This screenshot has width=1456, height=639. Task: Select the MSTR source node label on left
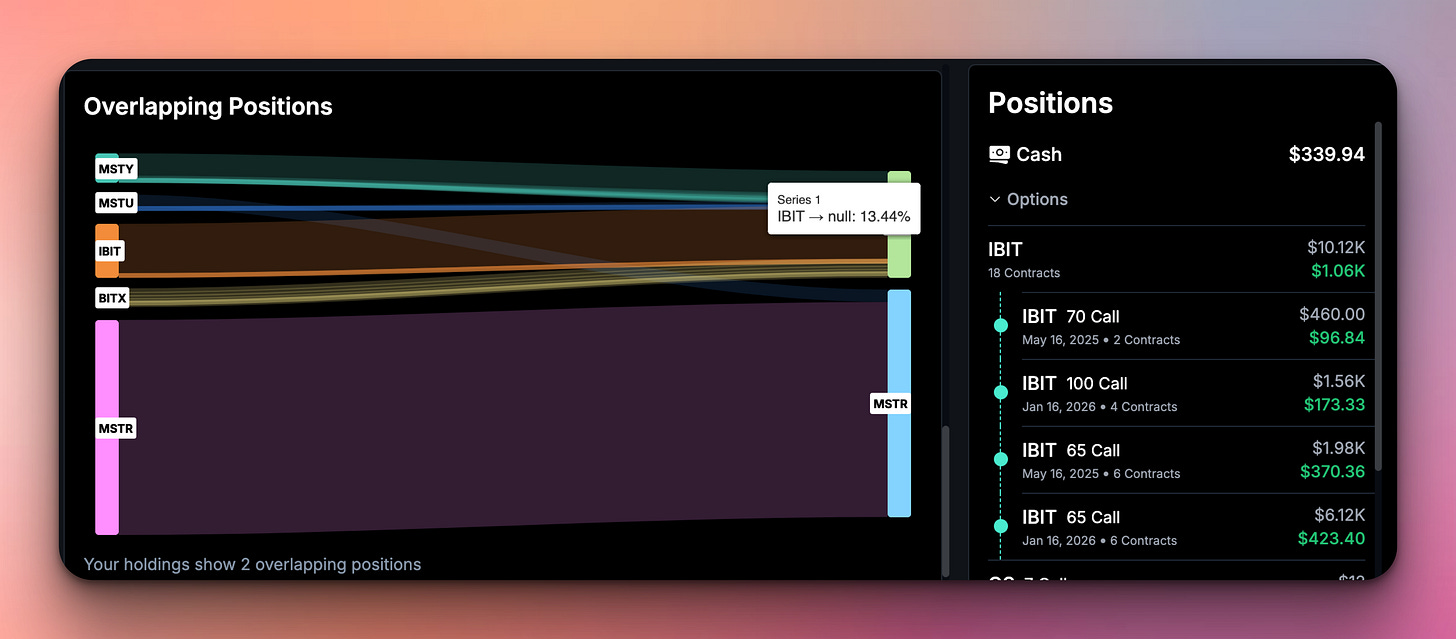click(116, 428)
